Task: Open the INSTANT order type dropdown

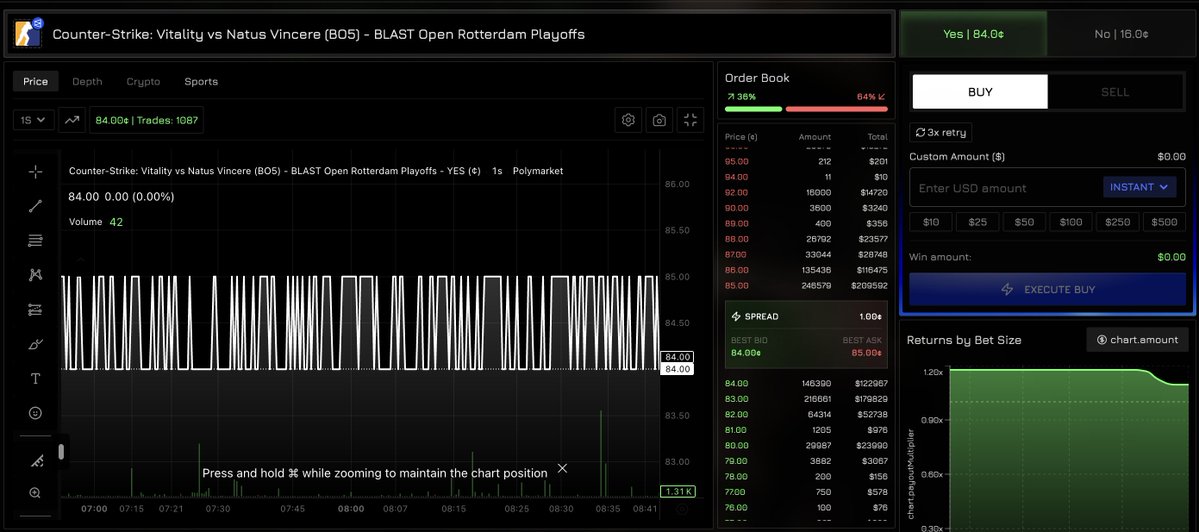Action: click(1139, 187)
